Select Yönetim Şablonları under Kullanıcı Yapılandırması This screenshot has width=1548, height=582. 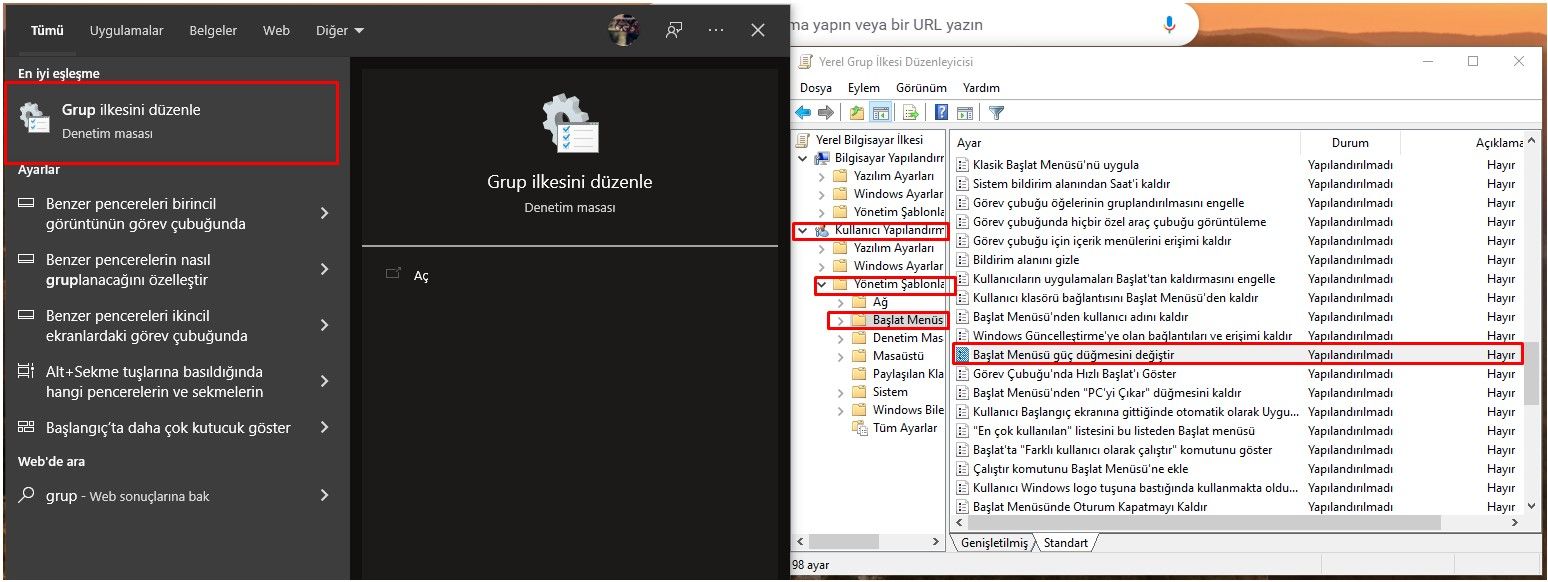pos(898,284)
